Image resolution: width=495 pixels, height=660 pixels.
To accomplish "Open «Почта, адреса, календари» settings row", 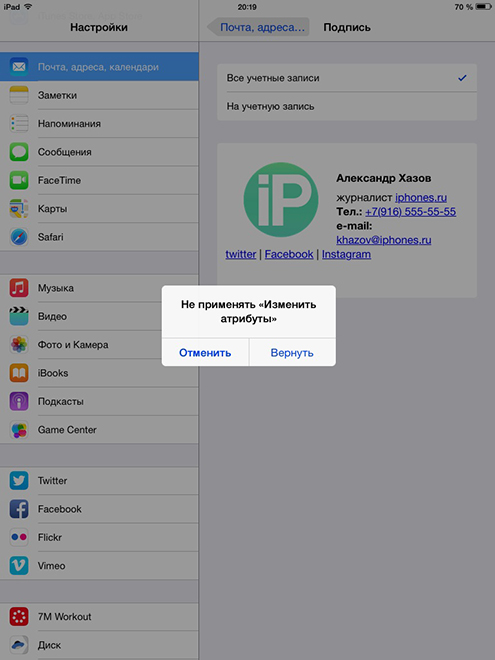I will click(99, 67).
